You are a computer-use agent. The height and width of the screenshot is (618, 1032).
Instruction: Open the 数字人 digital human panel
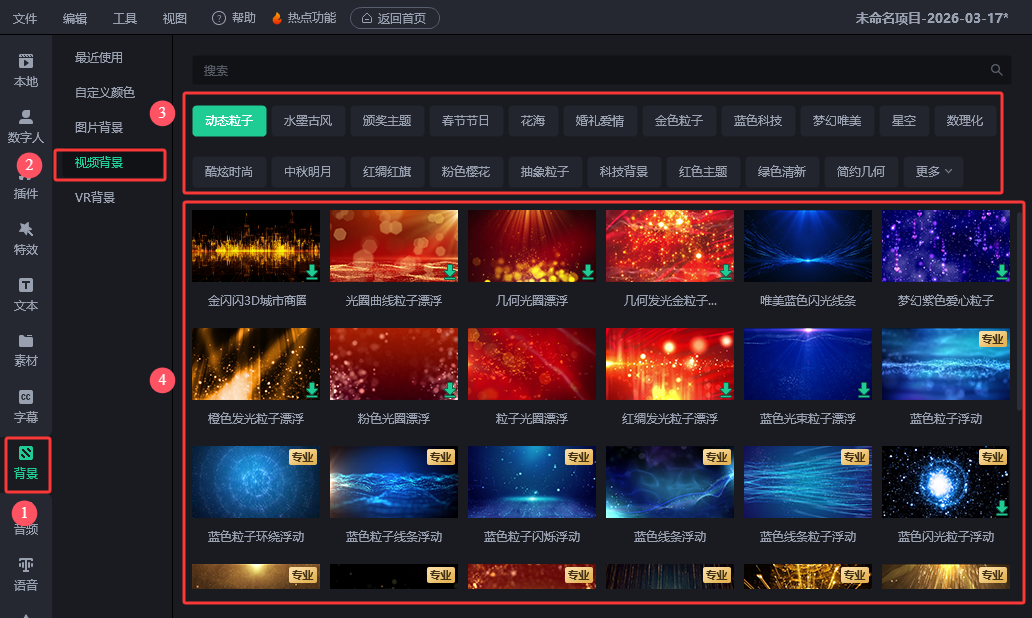tap(26, 126)
